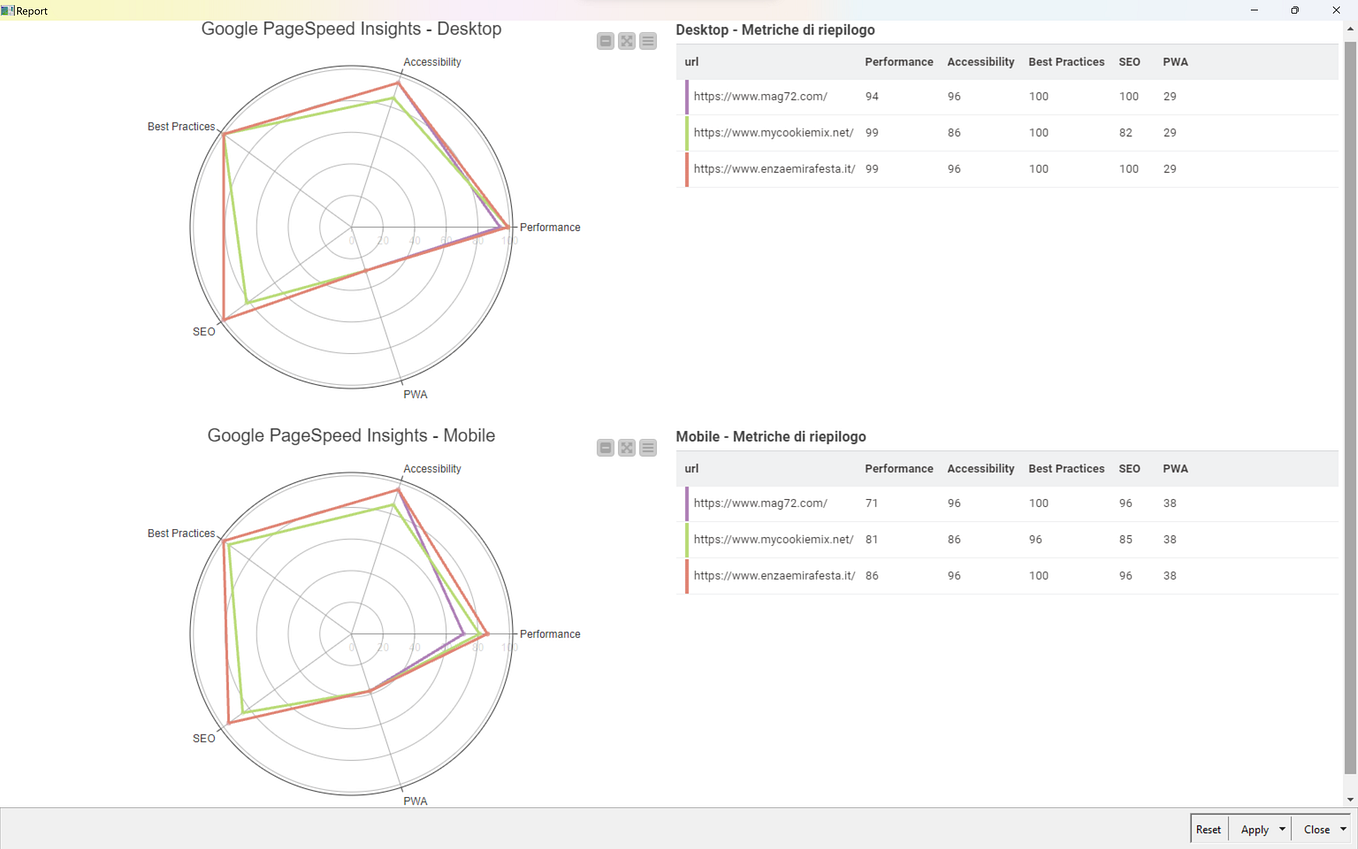This screenshot has height=849, width=1358.
Task: Collapse the Desktop PageSpeed chart panel
Action: pos(605,41)
